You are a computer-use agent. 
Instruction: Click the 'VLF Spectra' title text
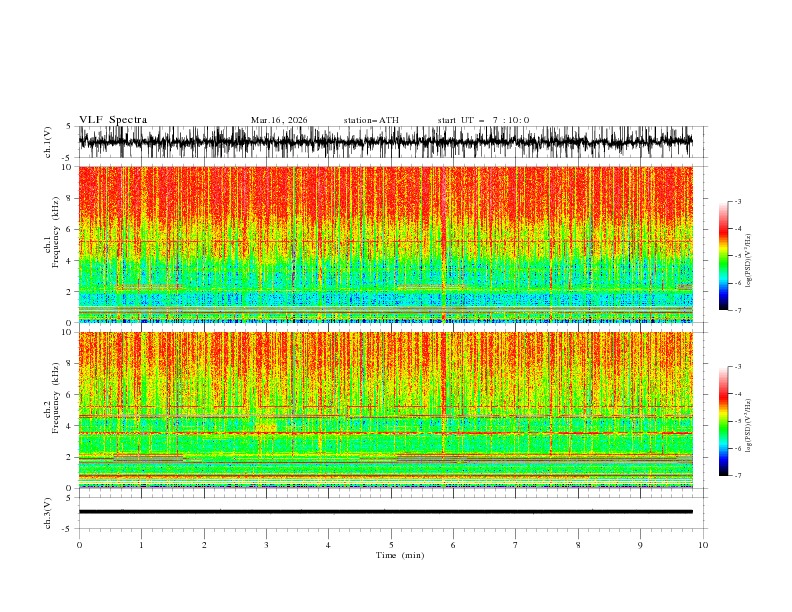pyautogui.click(x=113, y=120)
